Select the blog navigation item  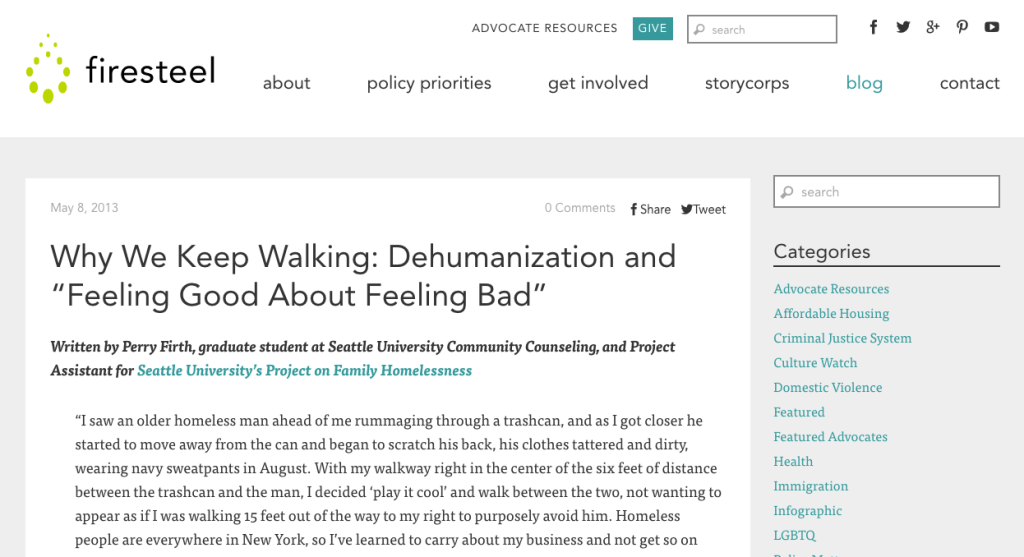point(864,83)
